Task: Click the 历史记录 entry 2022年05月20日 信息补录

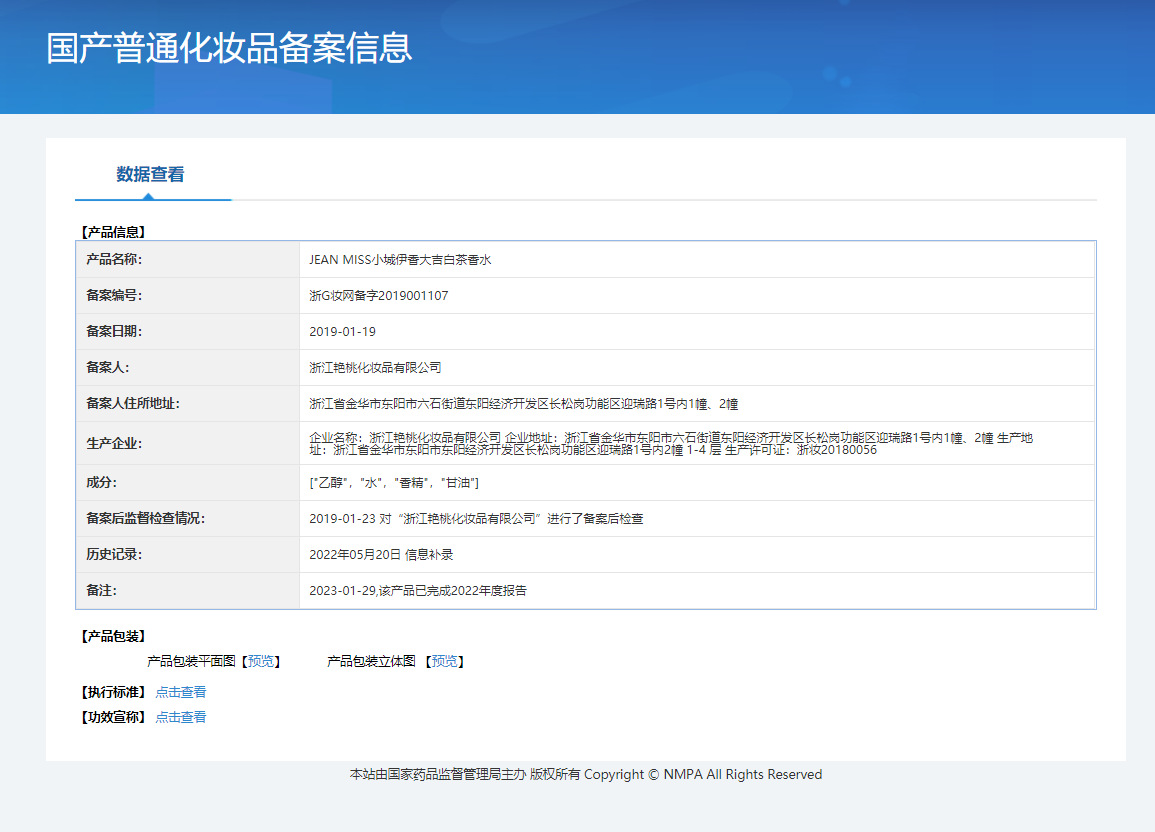Action: click(381, 555)
